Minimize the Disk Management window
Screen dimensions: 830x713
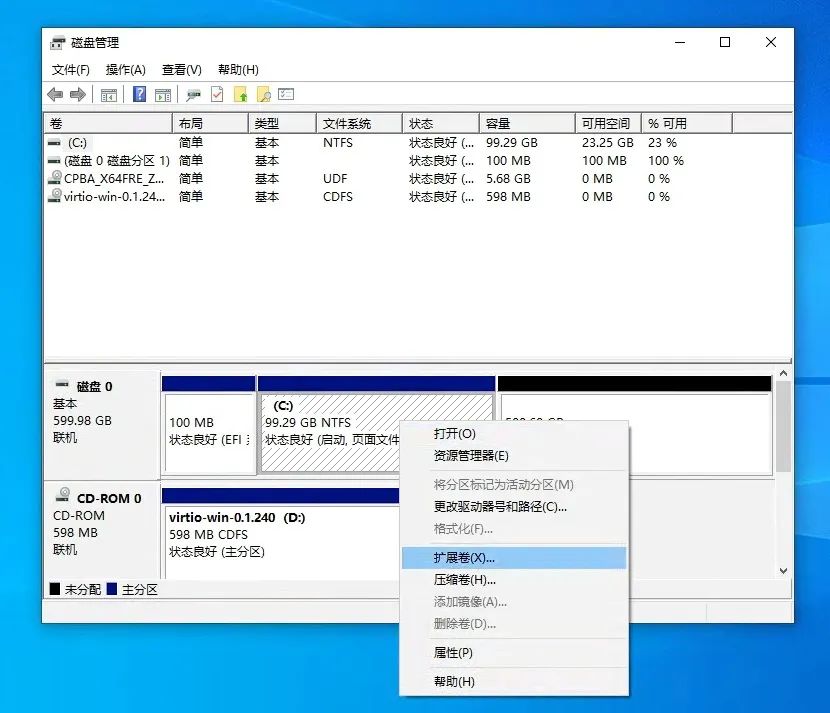(x=680, y=42)
